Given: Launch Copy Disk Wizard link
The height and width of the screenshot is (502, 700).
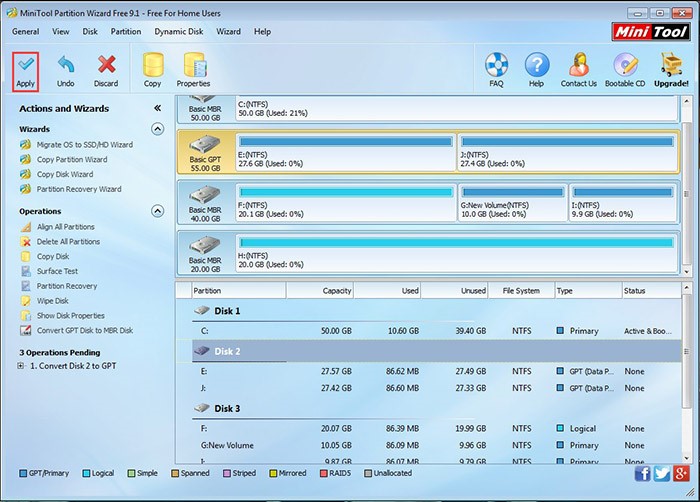Looking at the screenshot, I should tap(65, 174).
